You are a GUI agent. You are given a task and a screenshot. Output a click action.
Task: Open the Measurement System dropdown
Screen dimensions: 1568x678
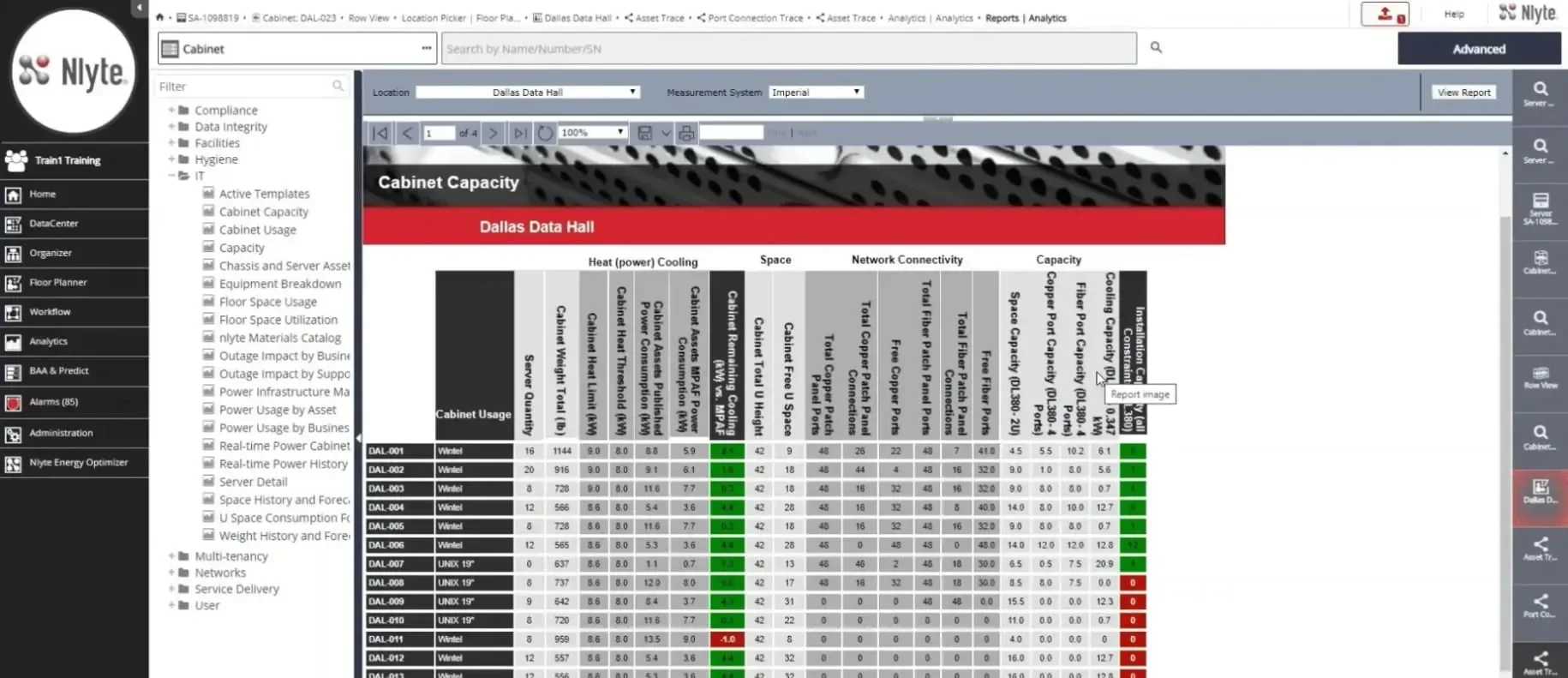point(816,92)
